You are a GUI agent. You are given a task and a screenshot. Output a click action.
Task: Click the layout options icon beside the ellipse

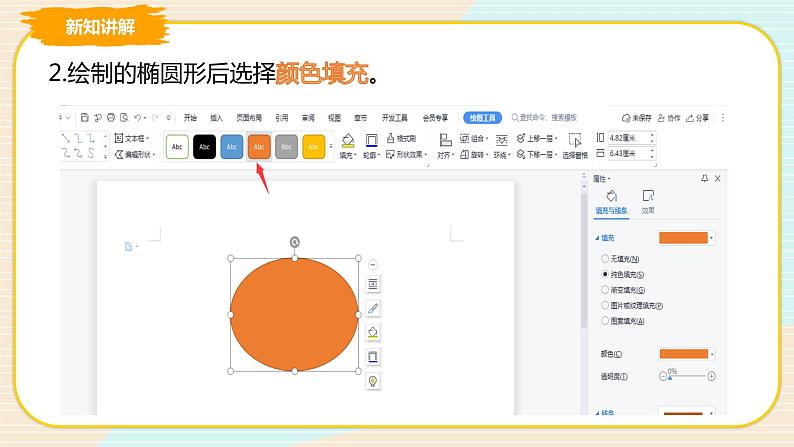[x=373, y=284]
